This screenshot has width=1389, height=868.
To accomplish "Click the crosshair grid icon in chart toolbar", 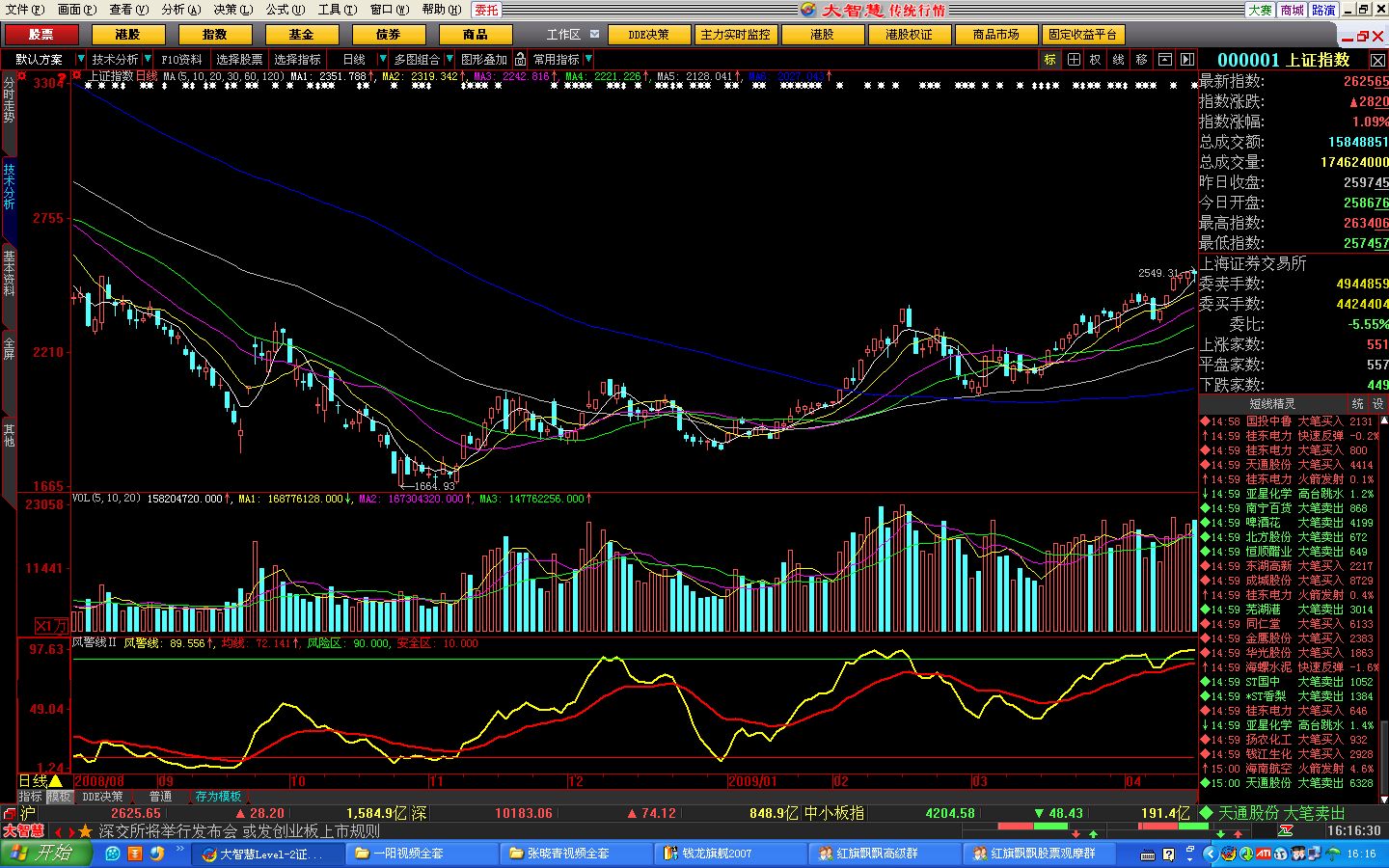I will tap(1074, 60).
